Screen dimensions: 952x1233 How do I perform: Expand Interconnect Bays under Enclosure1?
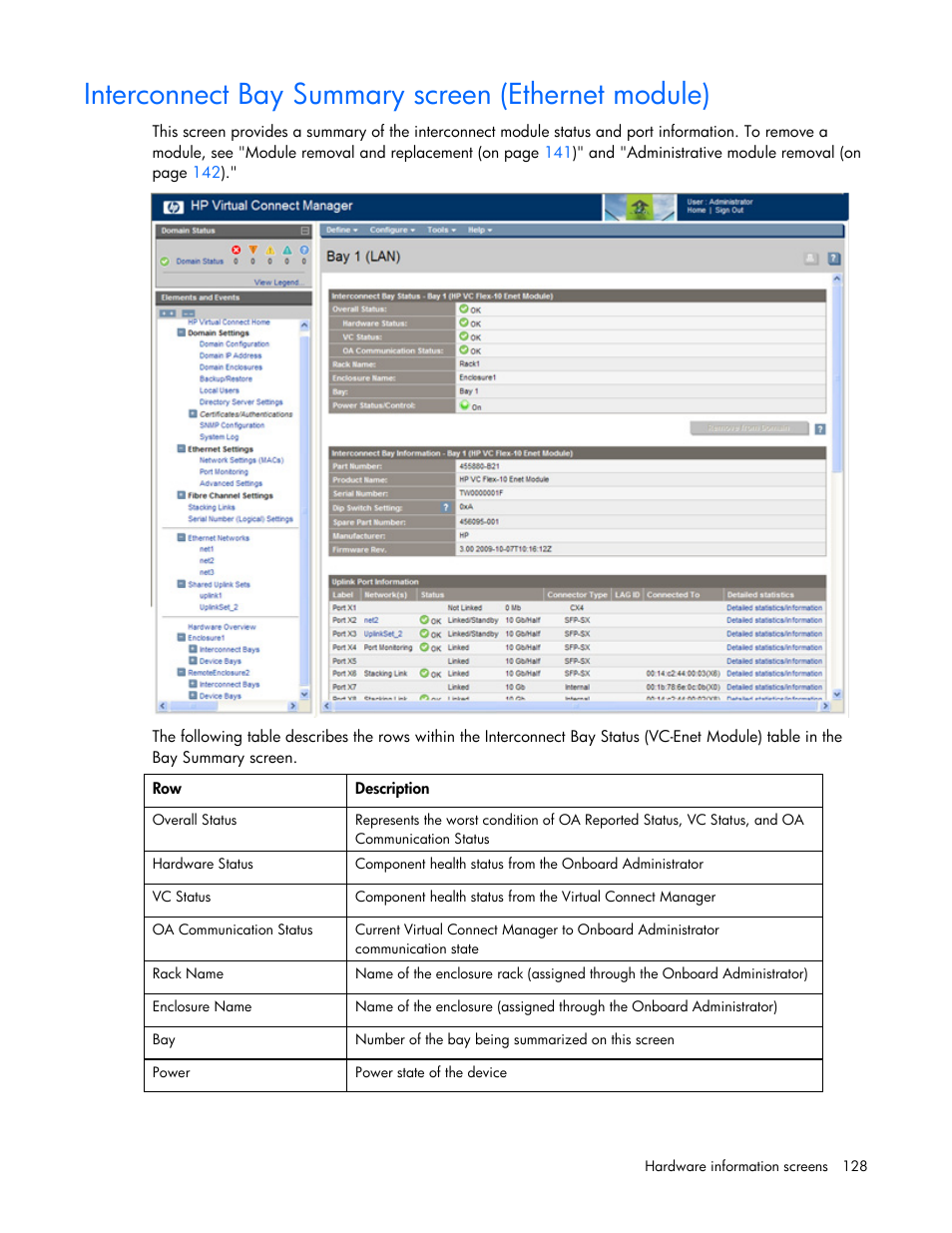(193, 649)
